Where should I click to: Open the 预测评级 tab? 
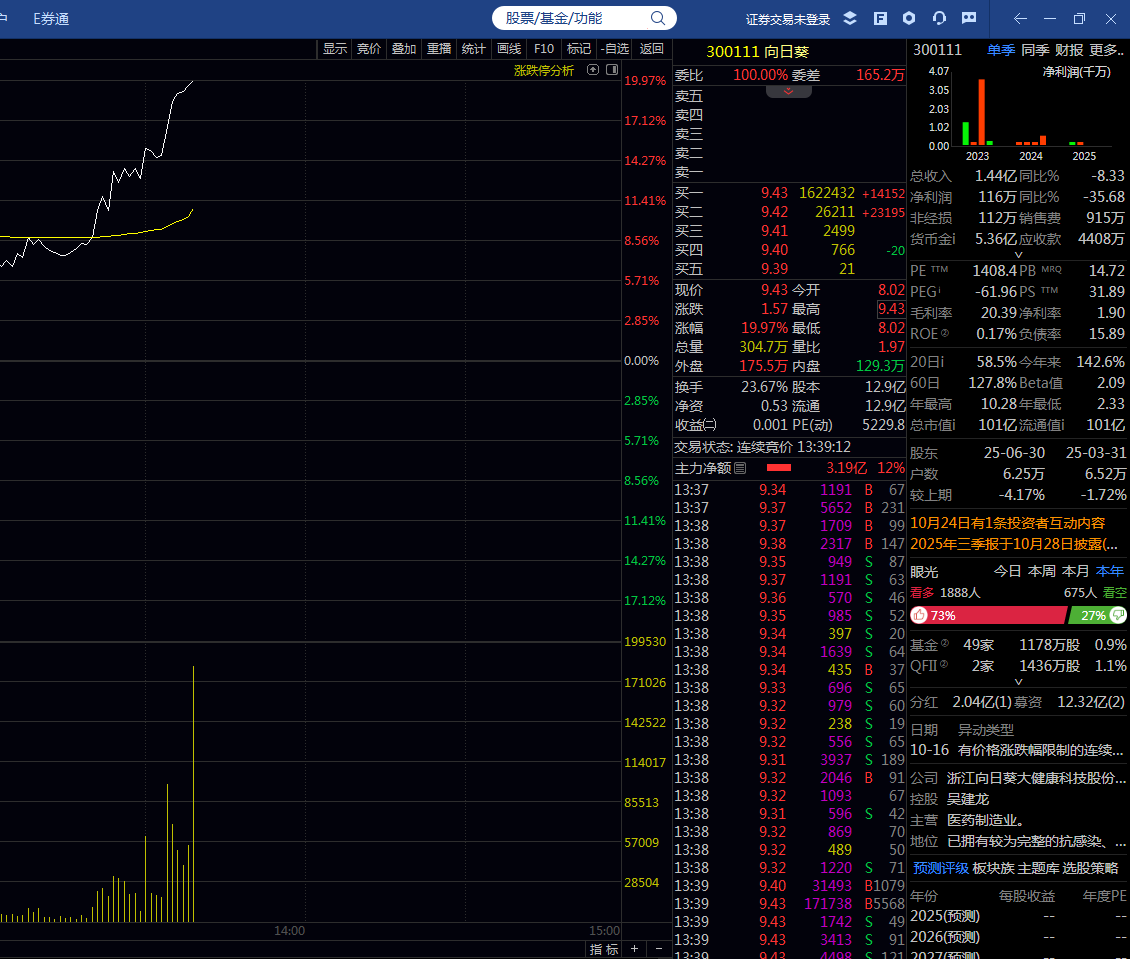click(940, 868)
